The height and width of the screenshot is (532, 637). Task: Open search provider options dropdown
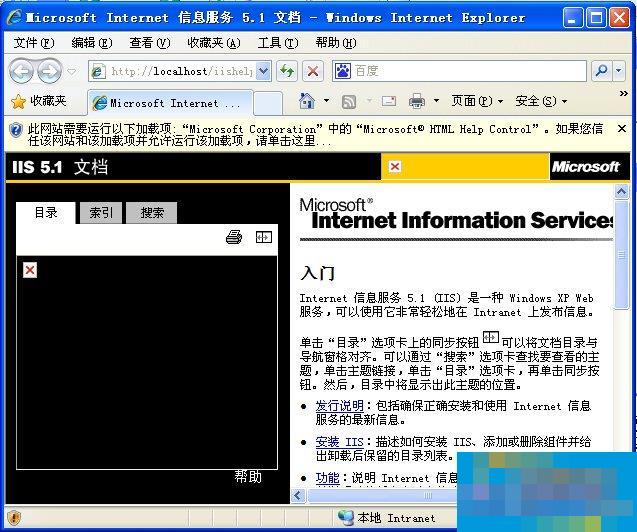point(619,71)
